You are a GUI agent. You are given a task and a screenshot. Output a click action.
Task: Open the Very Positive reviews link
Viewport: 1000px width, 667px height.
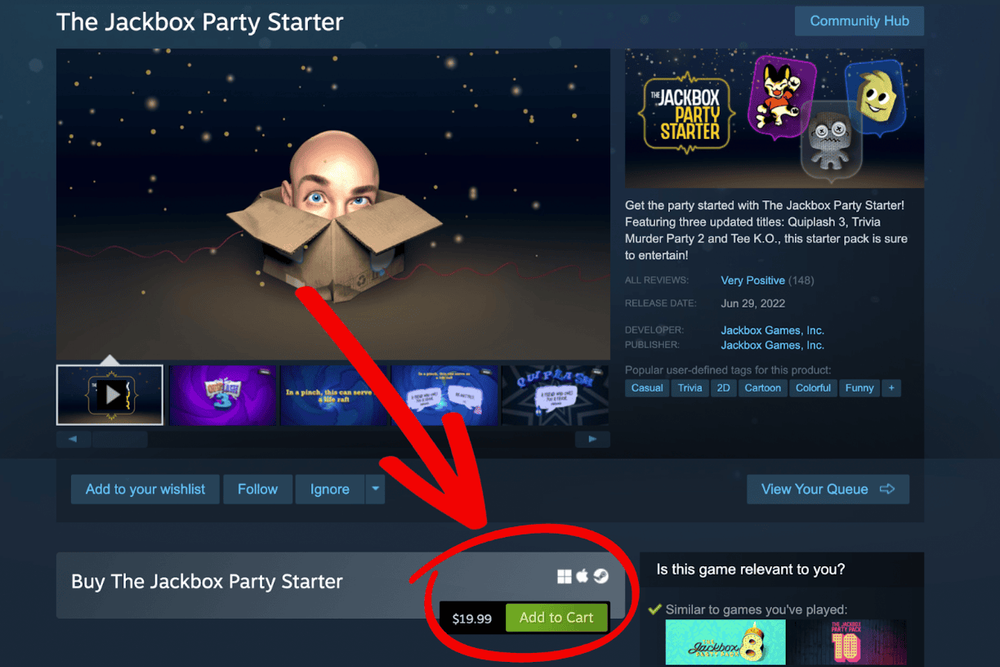pyautogui.click(x=753, y=281)
